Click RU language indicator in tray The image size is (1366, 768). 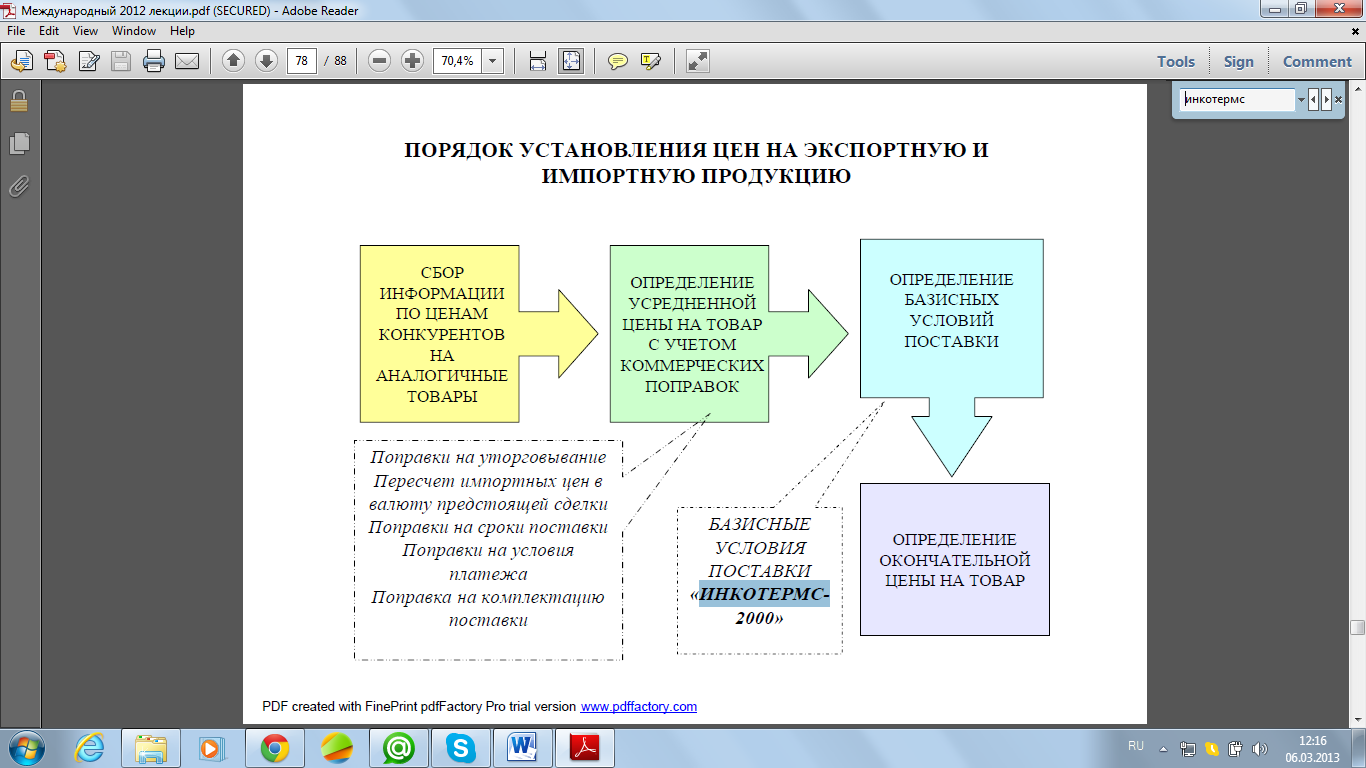coord(1136,747)
